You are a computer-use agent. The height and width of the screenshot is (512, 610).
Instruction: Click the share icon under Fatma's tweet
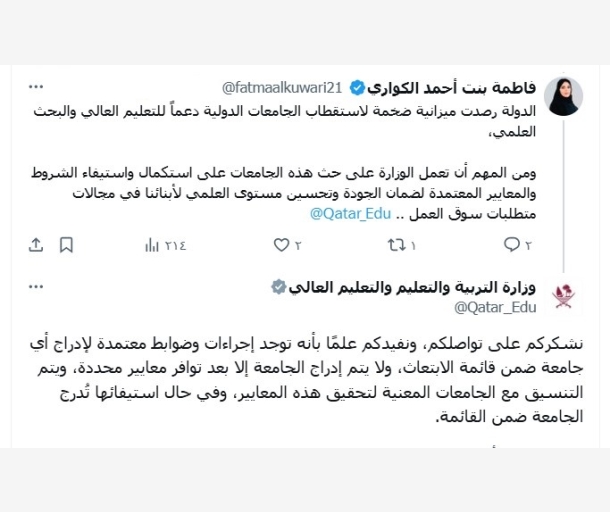point(36,245)
